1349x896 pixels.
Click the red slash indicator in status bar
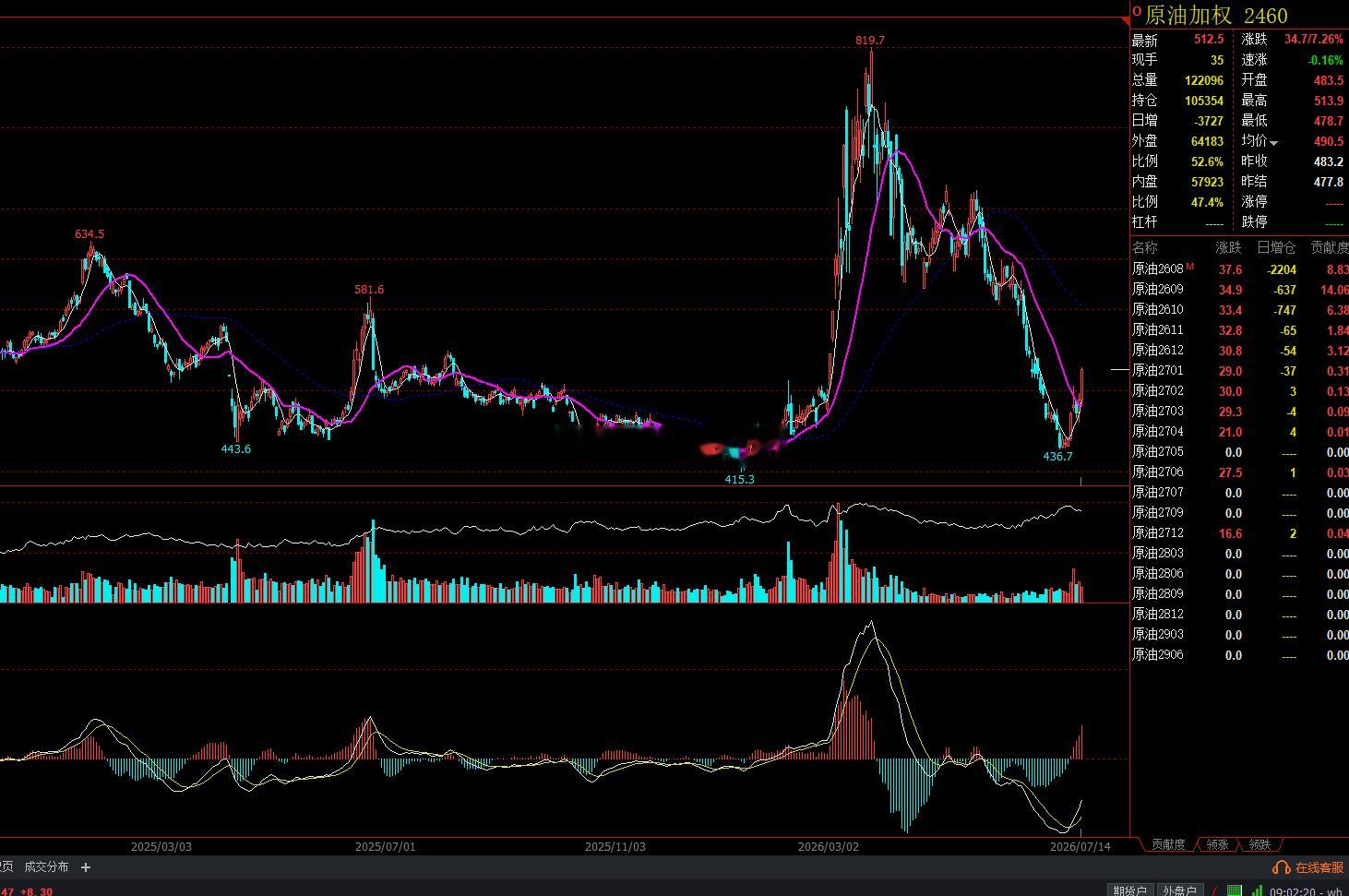1215,890
